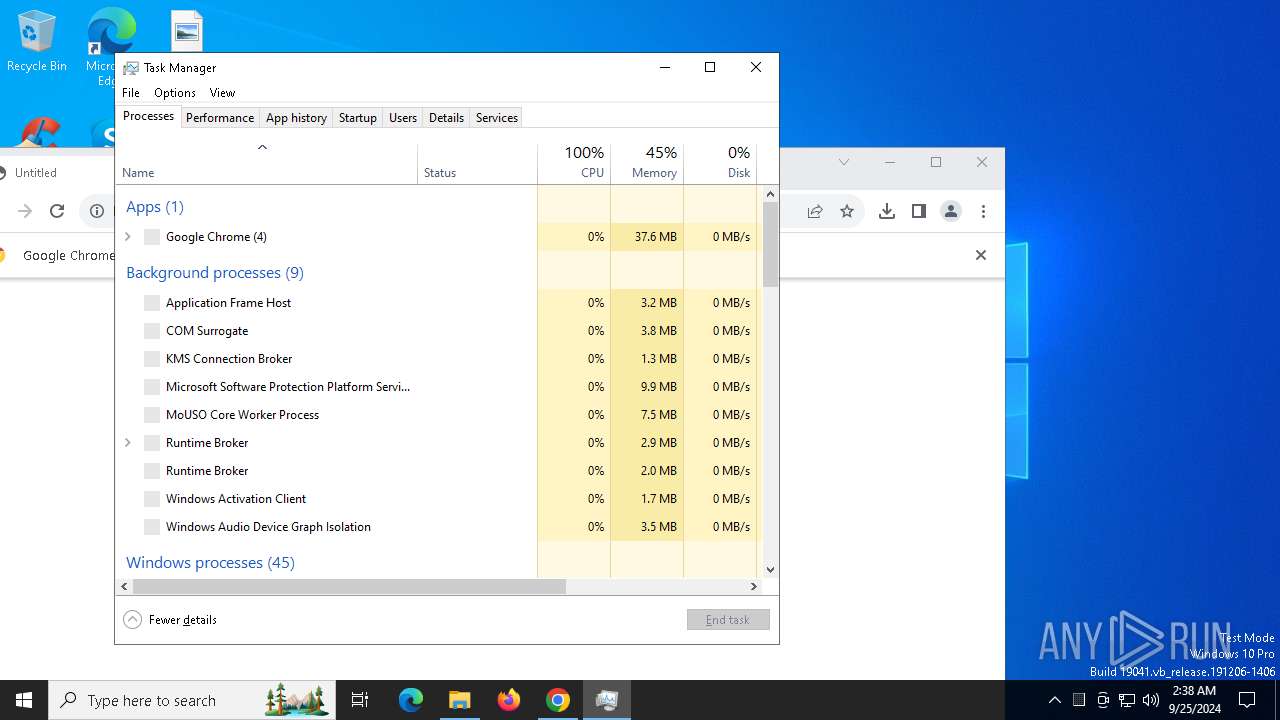The height and width of the screenshot is (720, 1280).
Task: Switch to the App history tab
Action: [296, 118]
